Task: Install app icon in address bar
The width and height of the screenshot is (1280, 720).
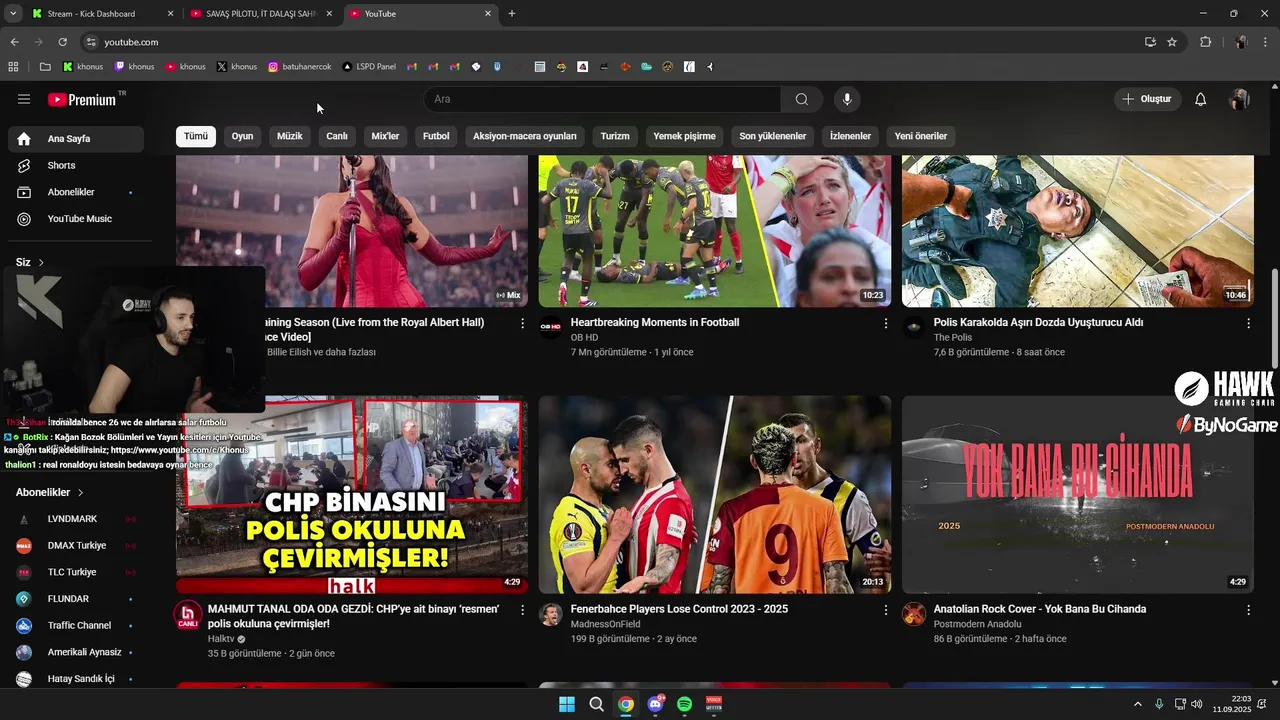Action: [1150, 42]
